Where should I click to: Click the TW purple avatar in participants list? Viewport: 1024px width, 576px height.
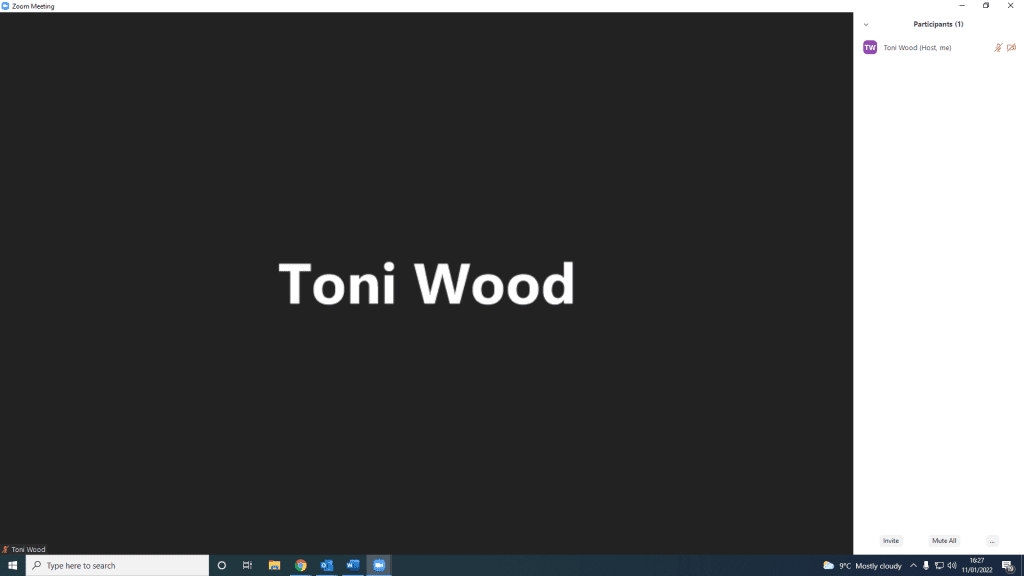[870, 47]
